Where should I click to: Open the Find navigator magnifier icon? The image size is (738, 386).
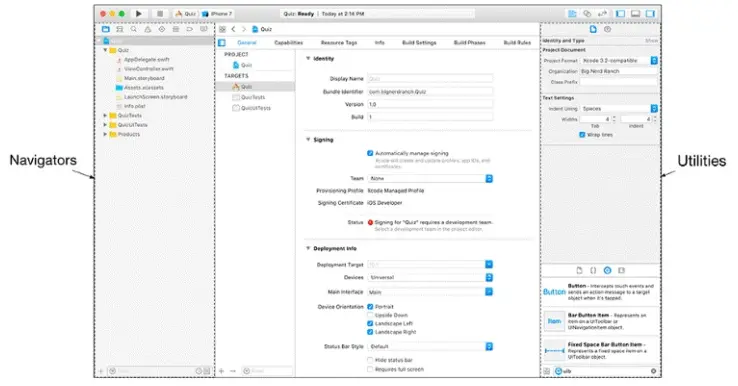(x=134, y=29)
